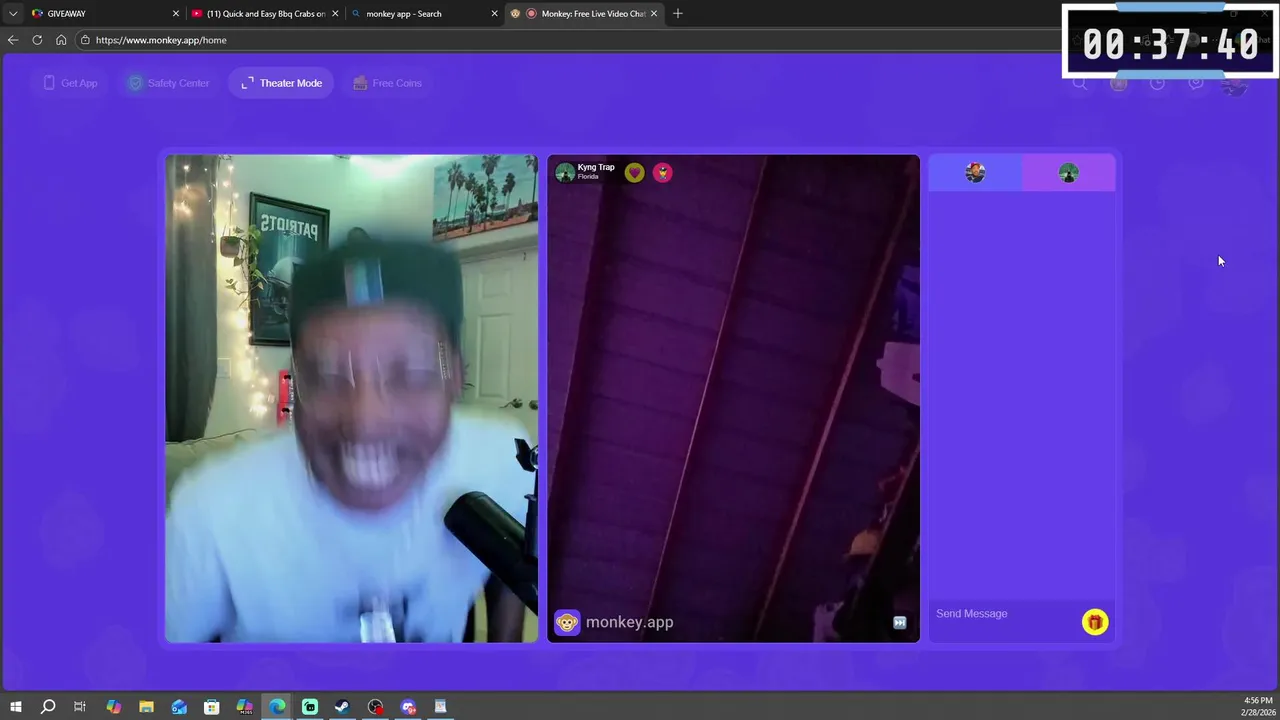Click the address bar URL monkey.app/home
1280x720 pixels.
pyautogui.click(x=161, y=40)
